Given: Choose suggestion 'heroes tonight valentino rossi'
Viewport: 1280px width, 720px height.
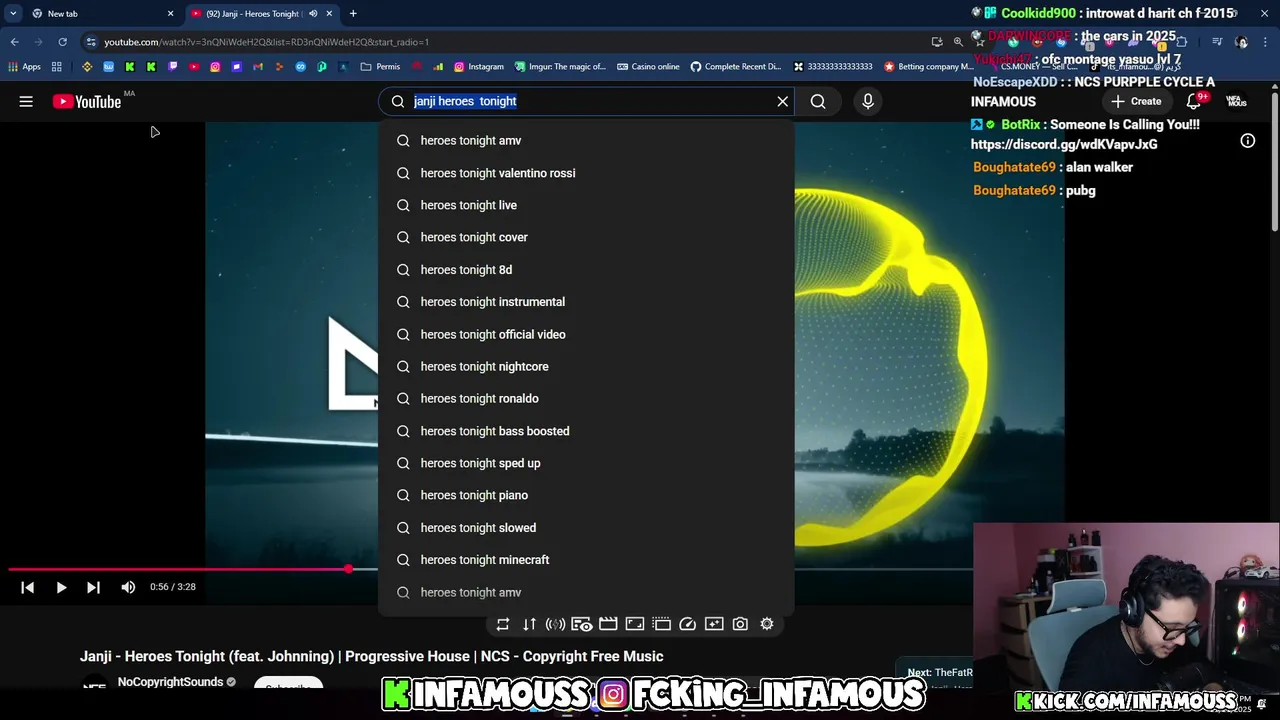Looking at the screenshot, I should 586,173.
